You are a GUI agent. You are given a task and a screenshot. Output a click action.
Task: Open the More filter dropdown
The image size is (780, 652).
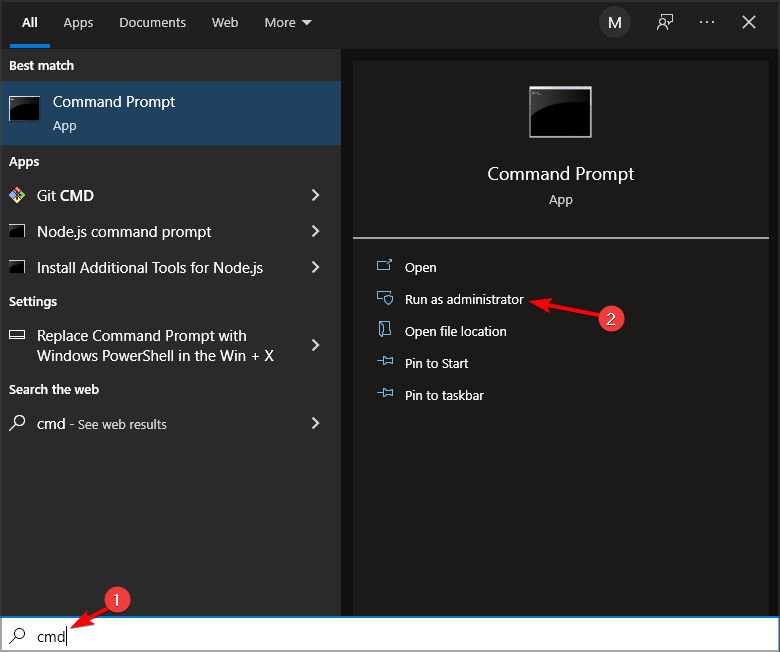pyautogui.click(x=288, y=22)
